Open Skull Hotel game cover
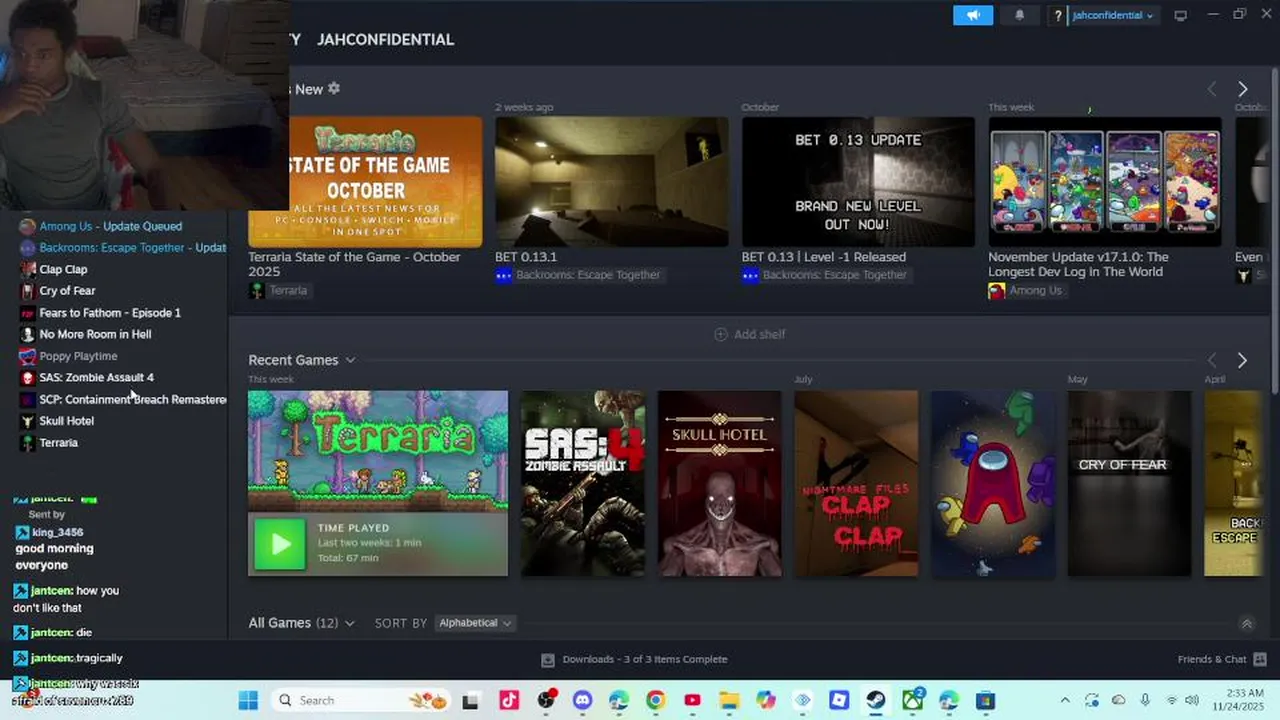Viewport: 1280px width, 720px height. point(720,483)
